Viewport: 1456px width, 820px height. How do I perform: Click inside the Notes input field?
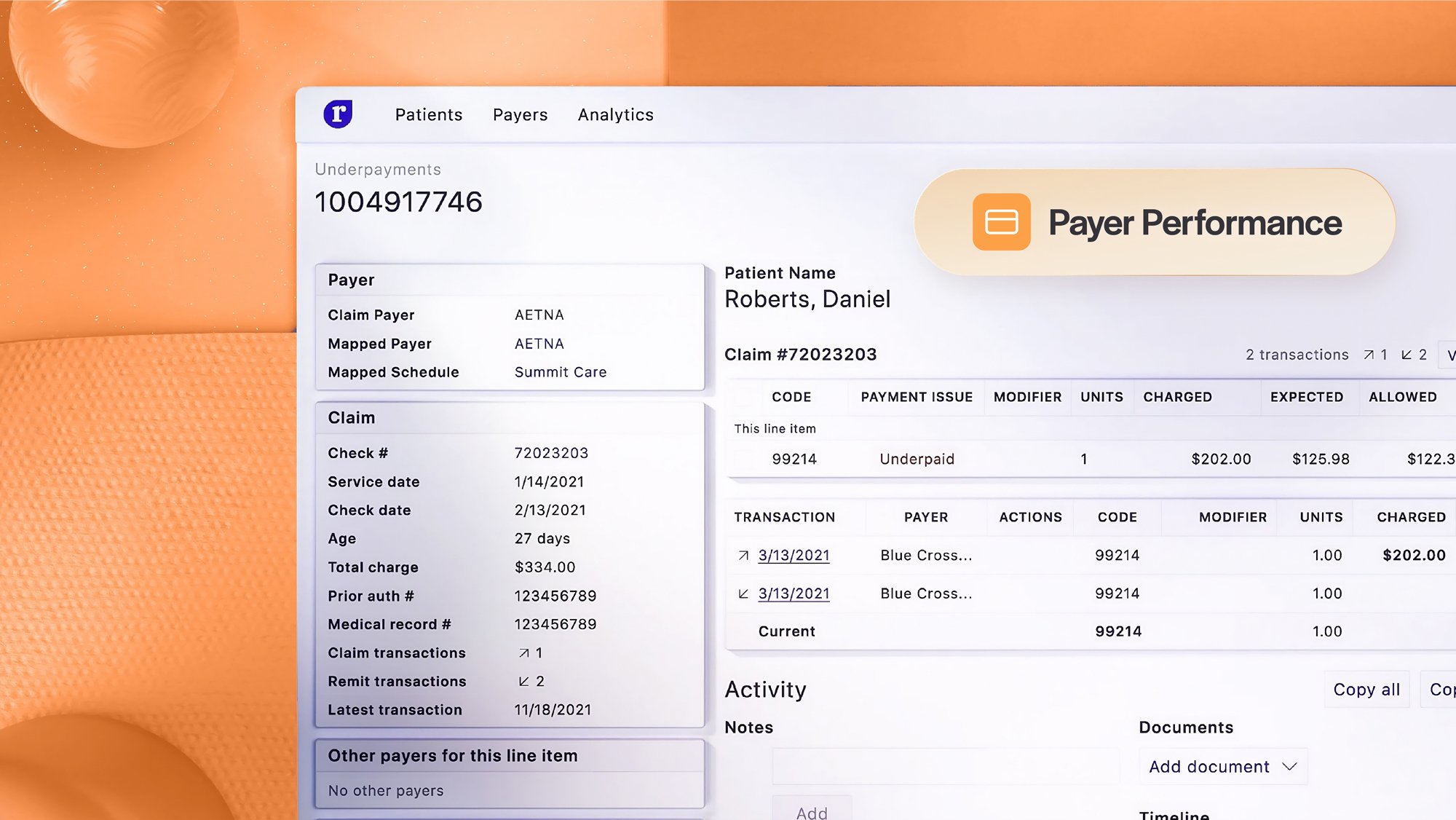tap(945, 766)
